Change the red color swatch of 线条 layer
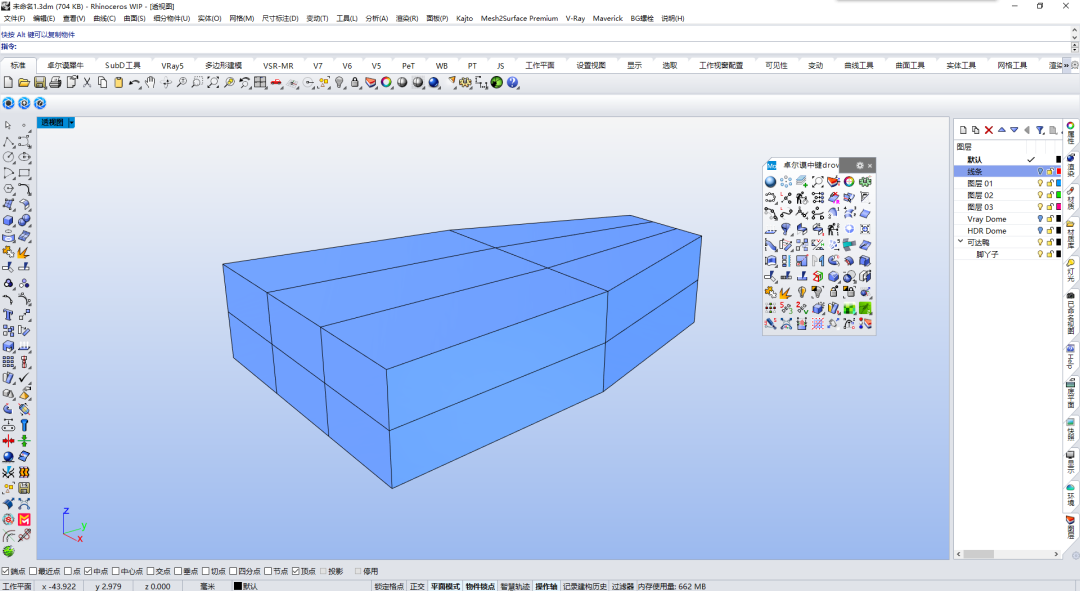The height and width of the screenshot is (591, 1080). pyautogui.click(x=1059, y=172)
